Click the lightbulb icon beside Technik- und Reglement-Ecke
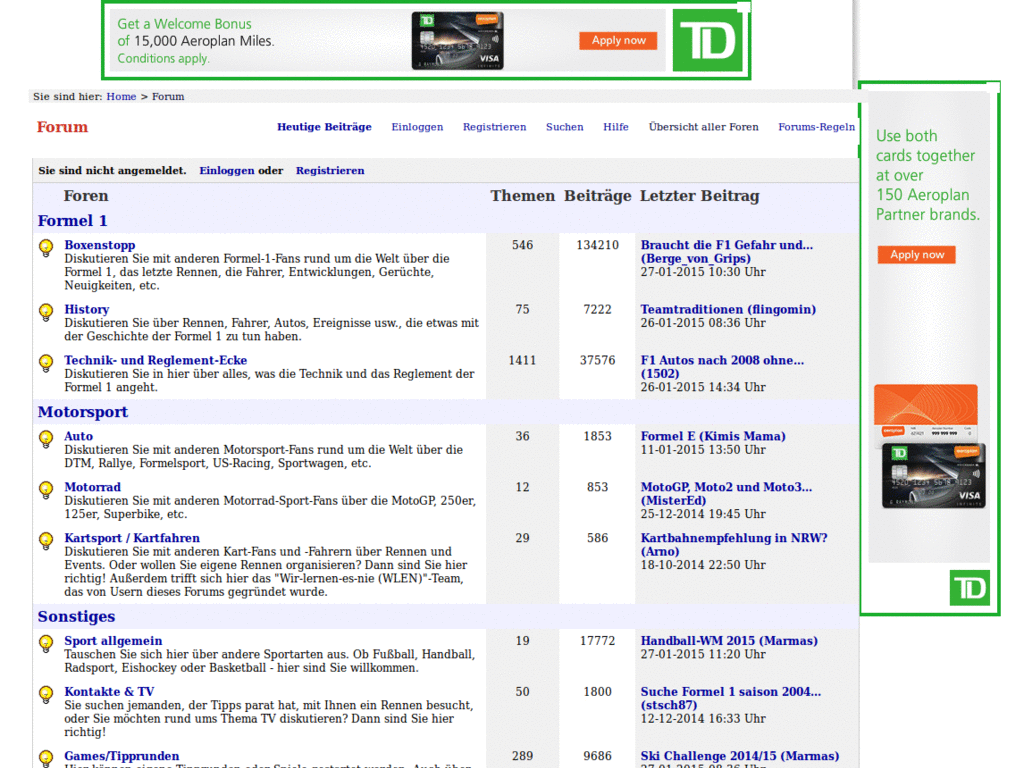 [46, 363]
